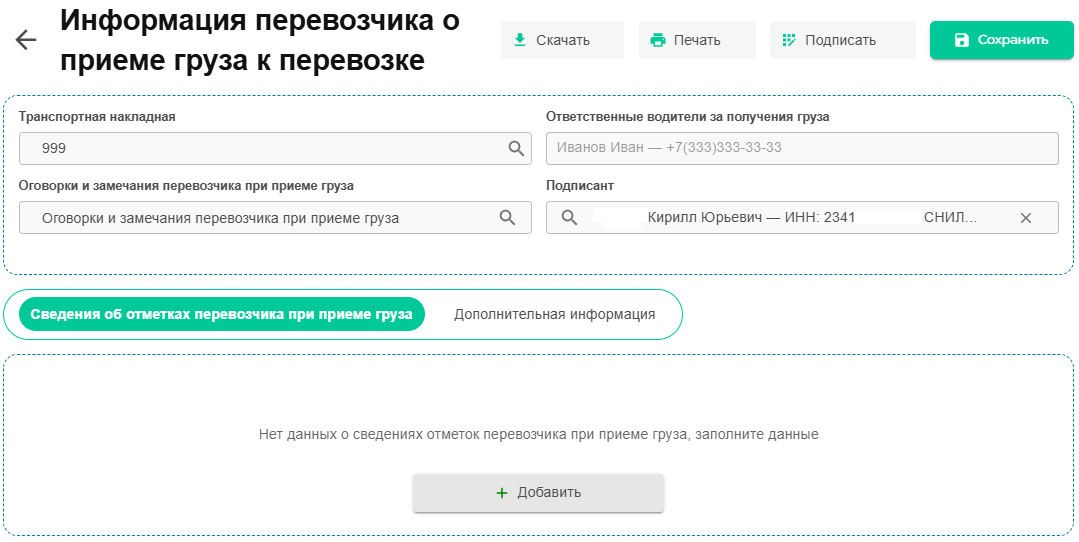The width and height of the screenshot is (1079, 542).
Task: Open the Транспортная накладная field with 999
Action: click(x=275, y=148)
